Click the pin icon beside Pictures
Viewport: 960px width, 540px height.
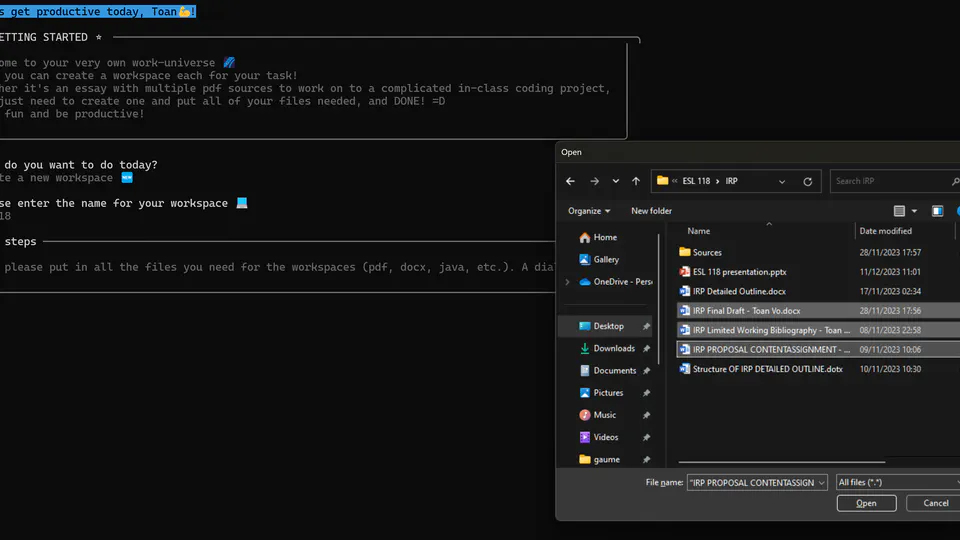pyautogui.click(x=646, y=392)
